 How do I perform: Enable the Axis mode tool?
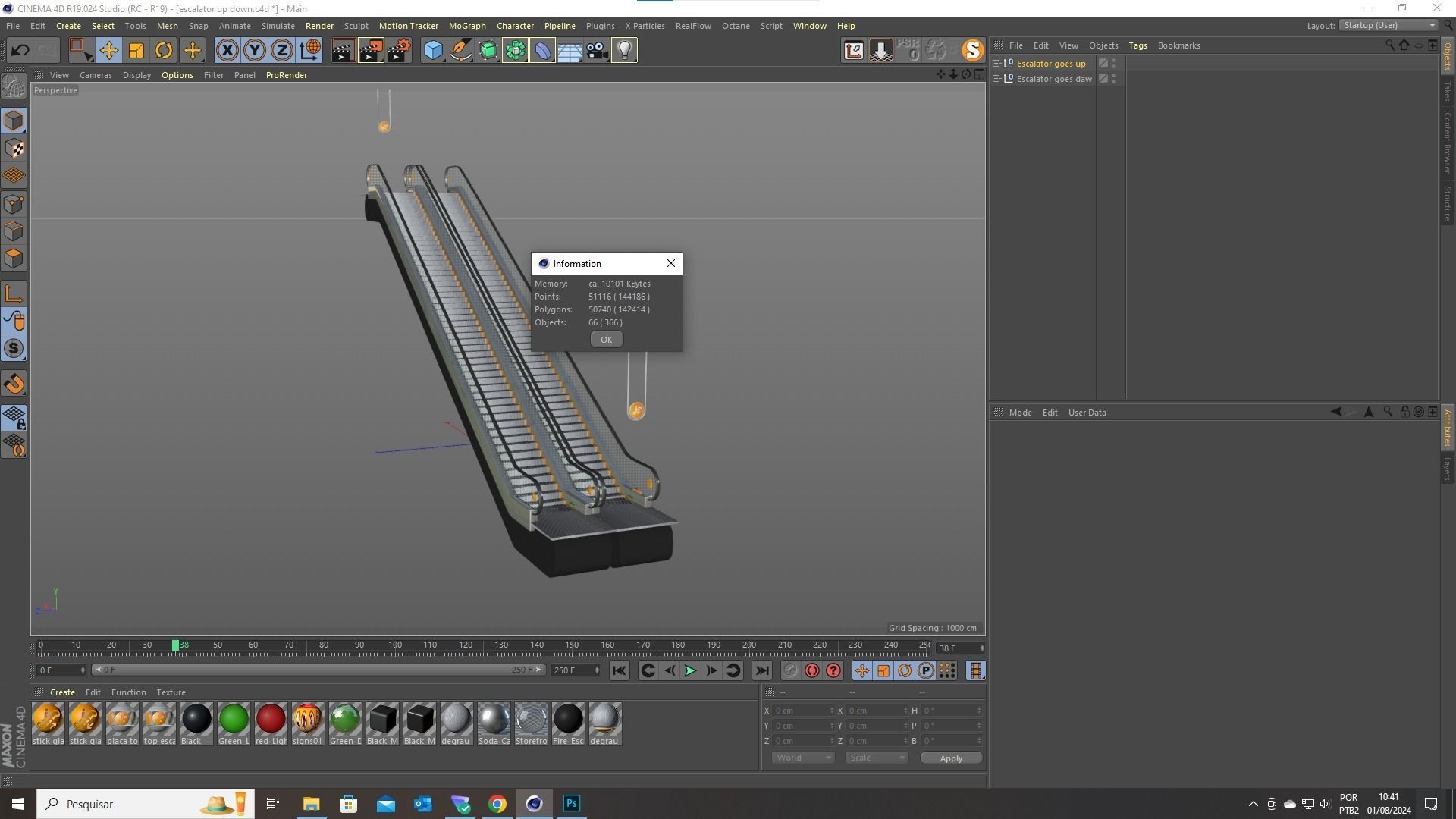click(14, 294)
